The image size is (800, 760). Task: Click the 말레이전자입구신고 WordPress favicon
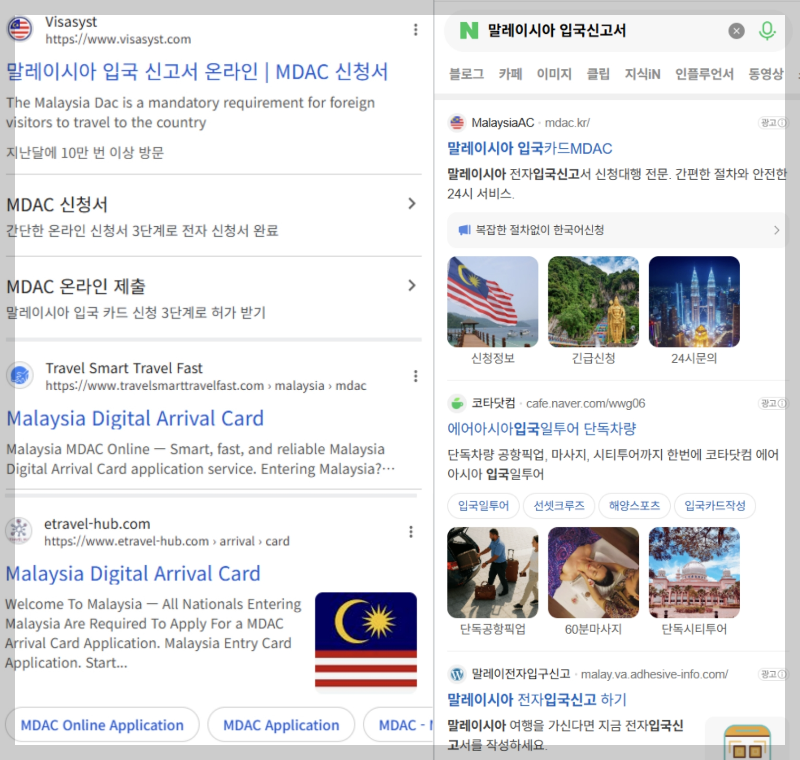click(x=457, y=674)
